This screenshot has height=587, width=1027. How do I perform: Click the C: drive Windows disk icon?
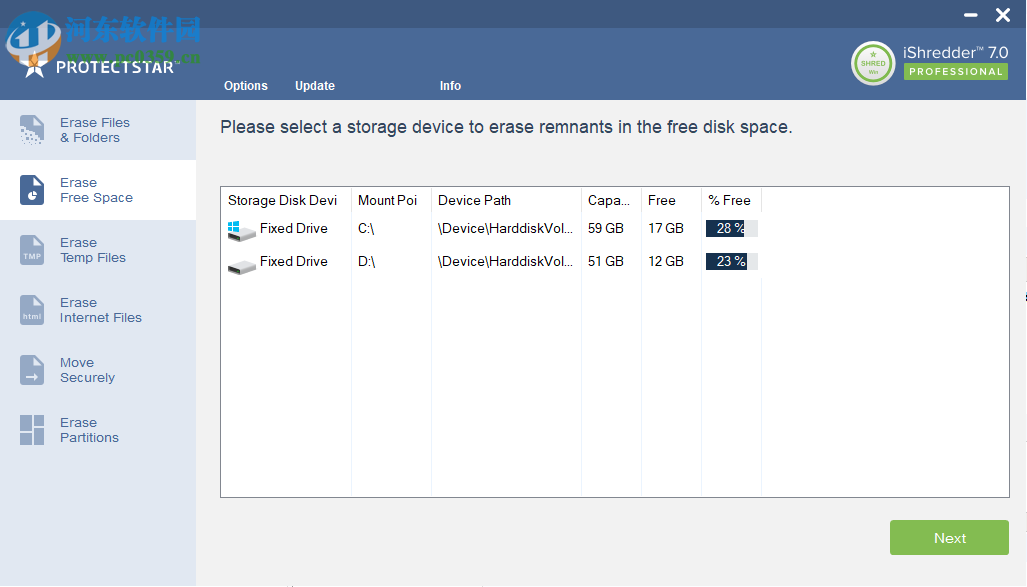[241, 230]
